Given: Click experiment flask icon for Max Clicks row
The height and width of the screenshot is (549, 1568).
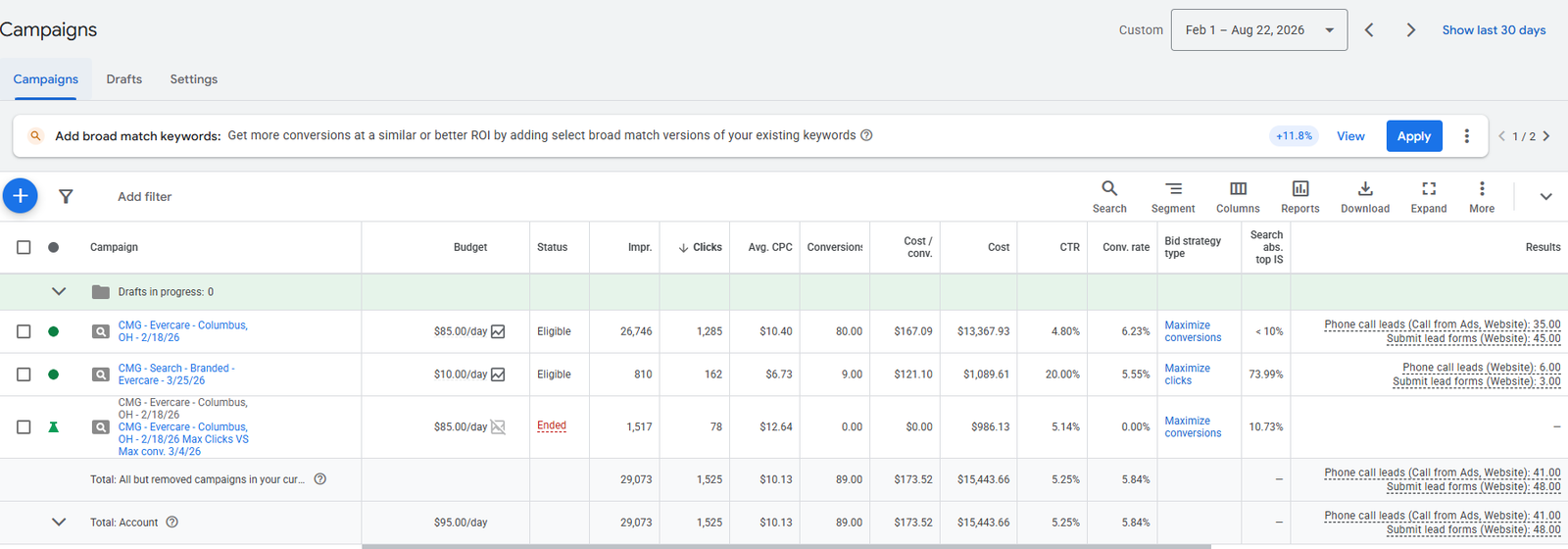Looking at the screenshot, I should pos(54,426).
